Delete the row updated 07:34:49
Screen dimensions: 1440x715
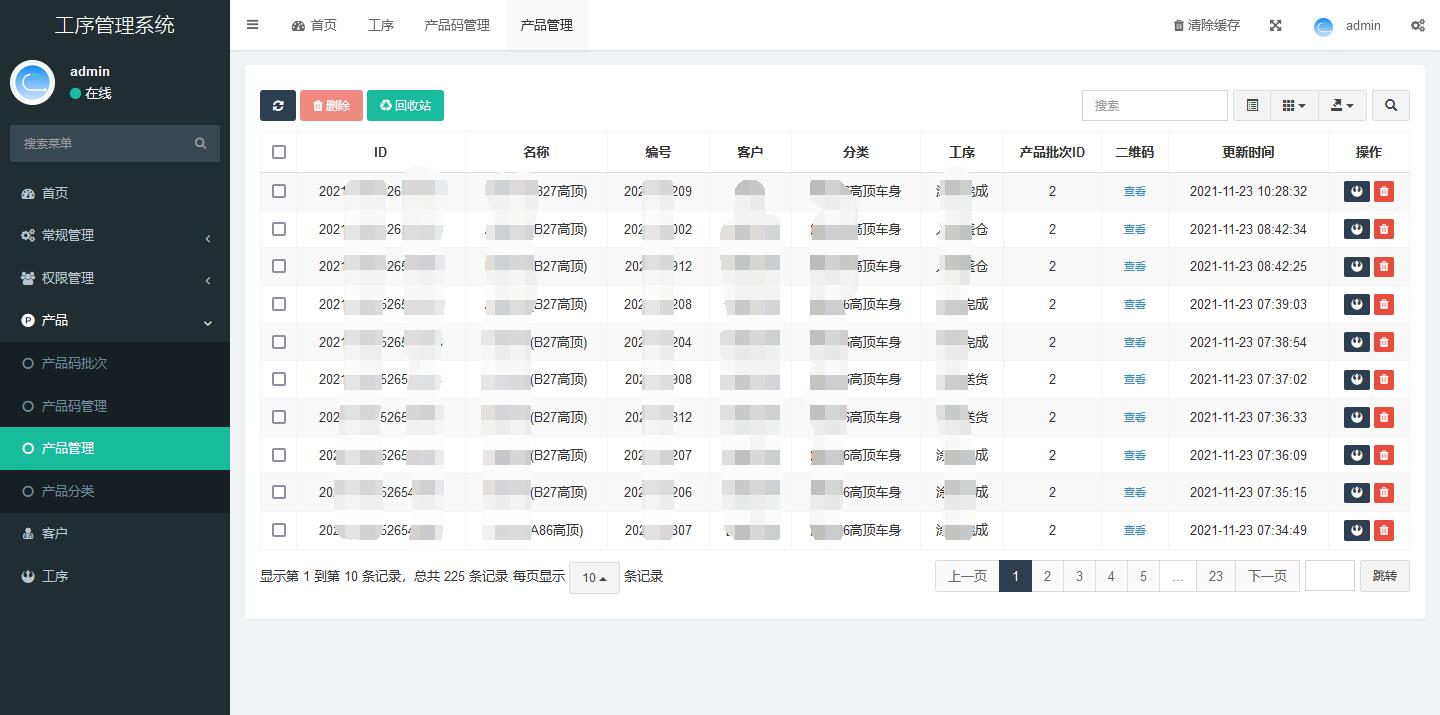coord(1384,530)
